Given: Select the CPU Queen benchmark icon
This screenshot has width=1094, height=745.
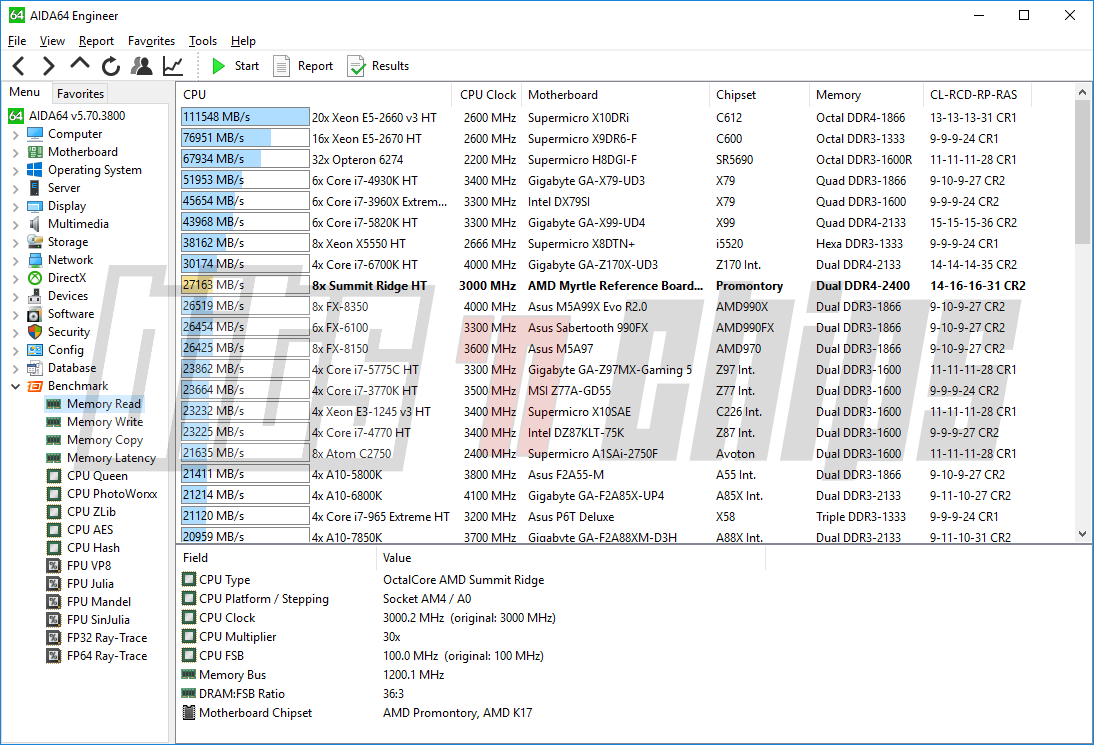Looking at the screenshot, I should coord(54,476).
